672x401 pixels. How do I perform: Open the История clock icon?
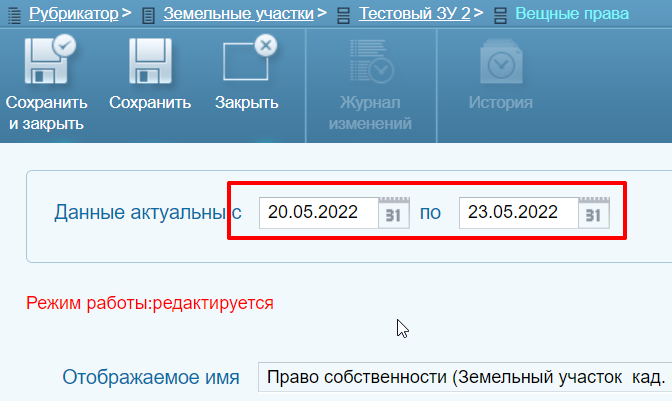click(x=501, y=61)
